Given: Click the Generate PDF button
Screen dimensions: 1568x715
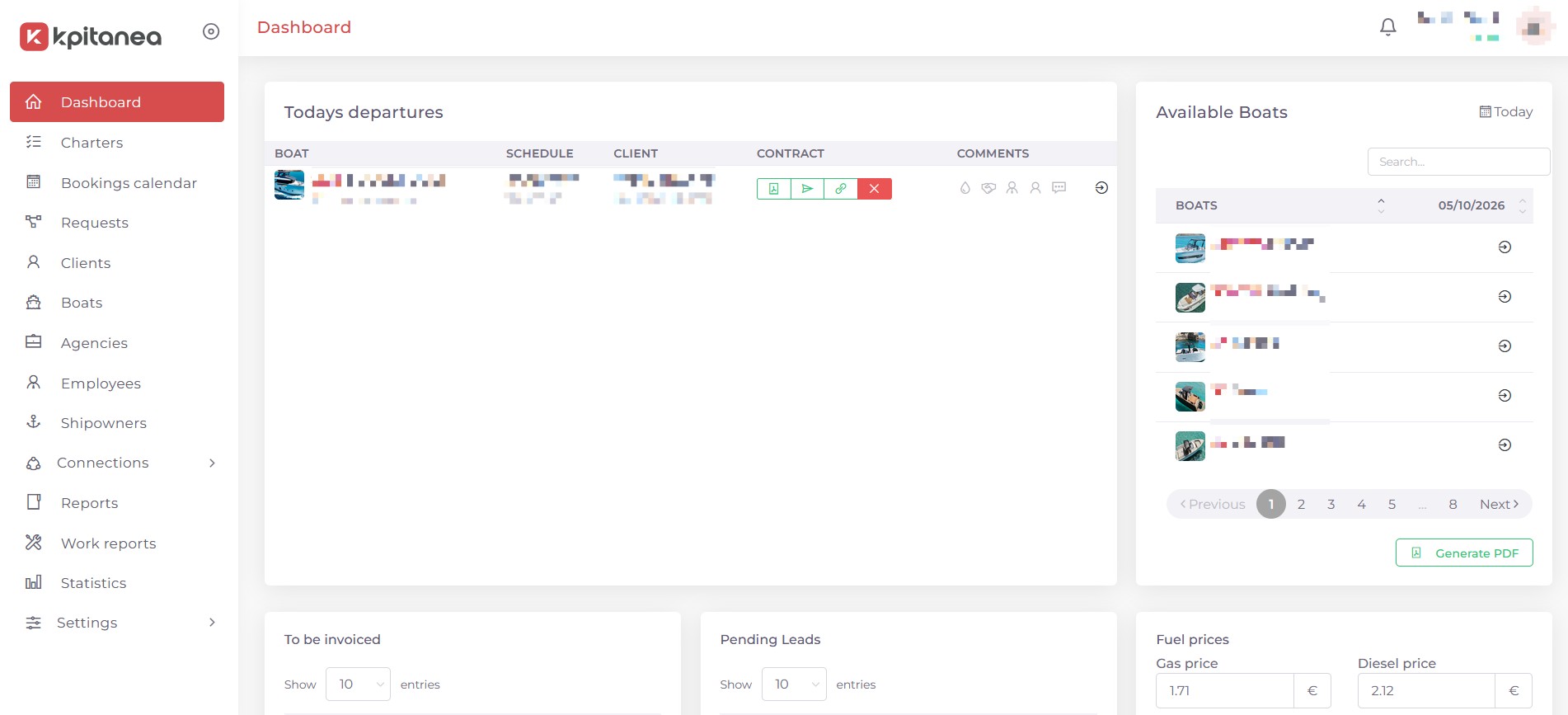Looking at the screenshot, I should [x=1464, y=553].
